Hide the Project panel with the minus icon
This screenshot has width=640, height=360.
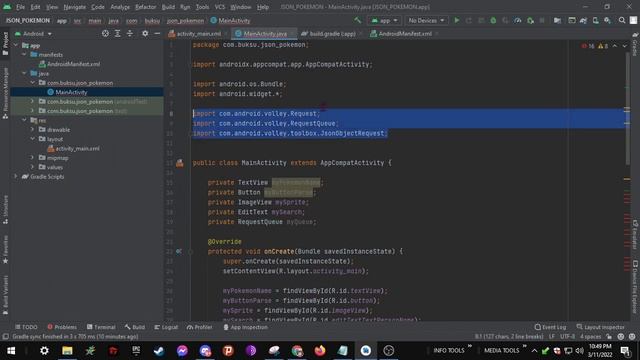157,33
